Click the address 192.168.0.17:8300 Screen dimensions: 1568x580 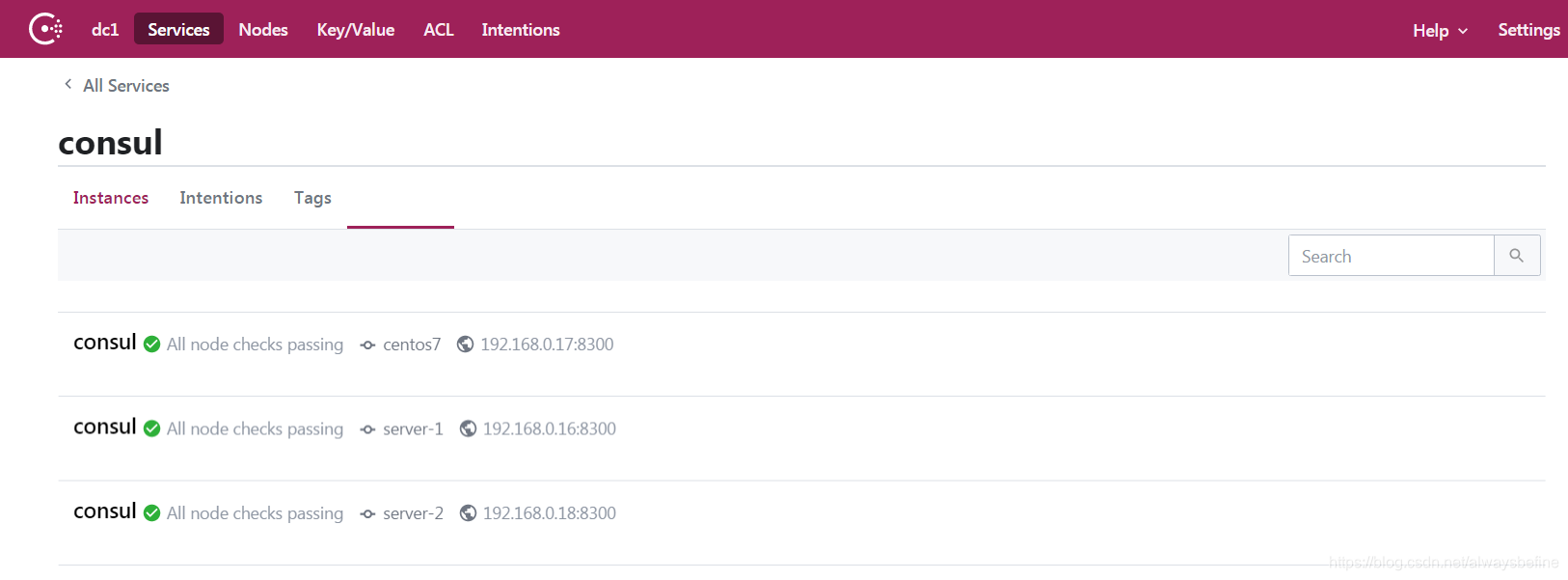coord(547,345)
